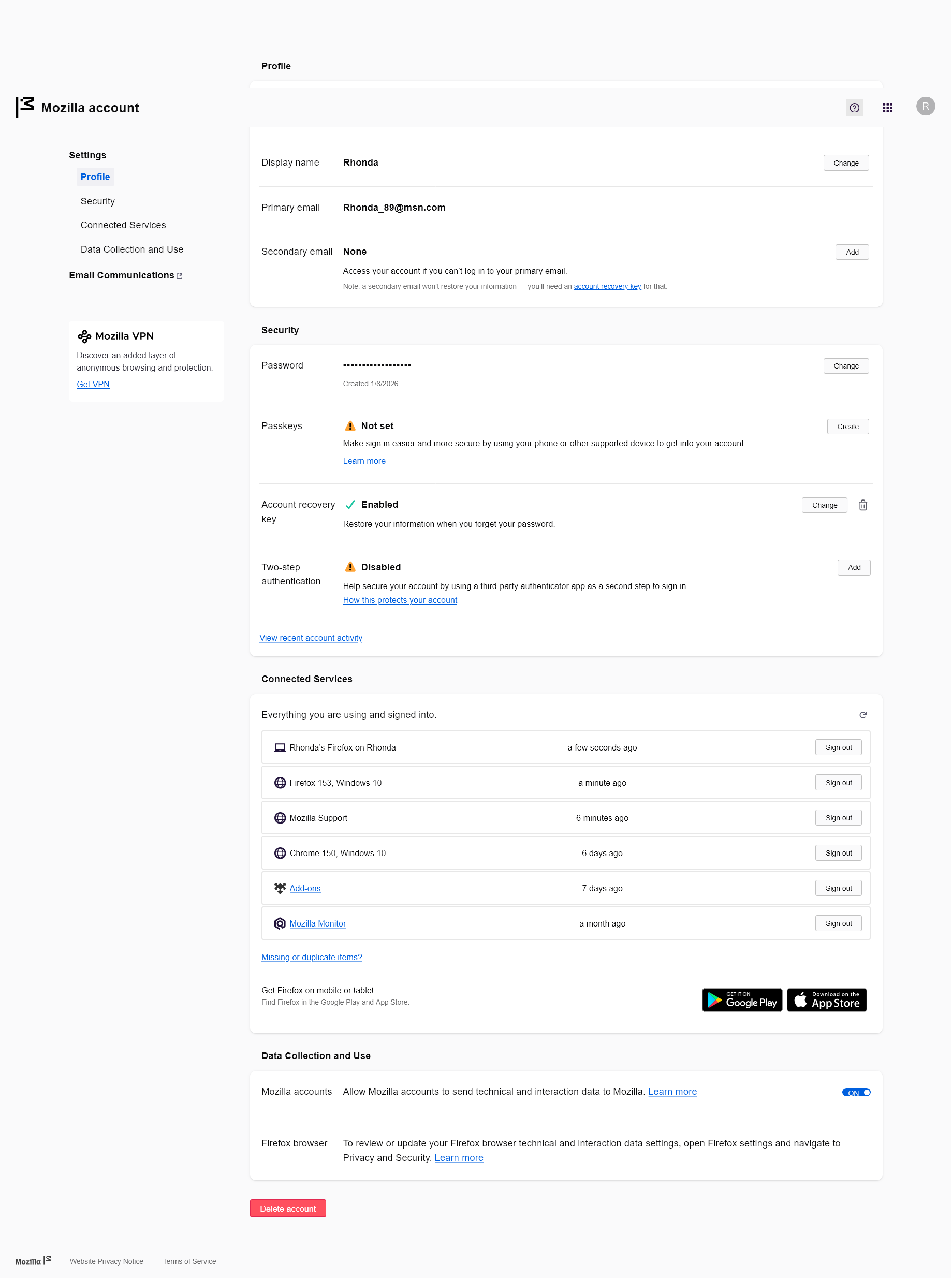Sign out of Add-ons service
The image size is (952, 1279).
click(838, 888)
